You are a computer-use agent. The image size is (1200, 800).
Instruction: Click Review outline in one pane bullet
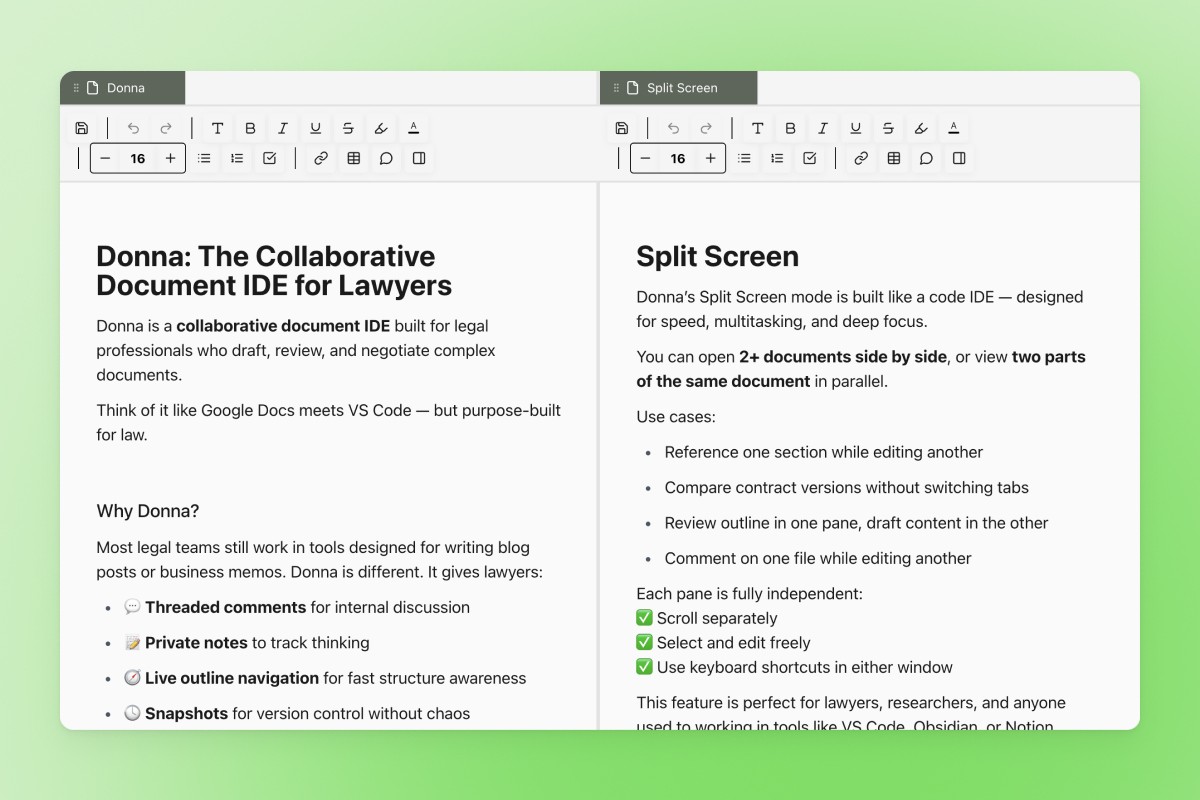point(857,523)
